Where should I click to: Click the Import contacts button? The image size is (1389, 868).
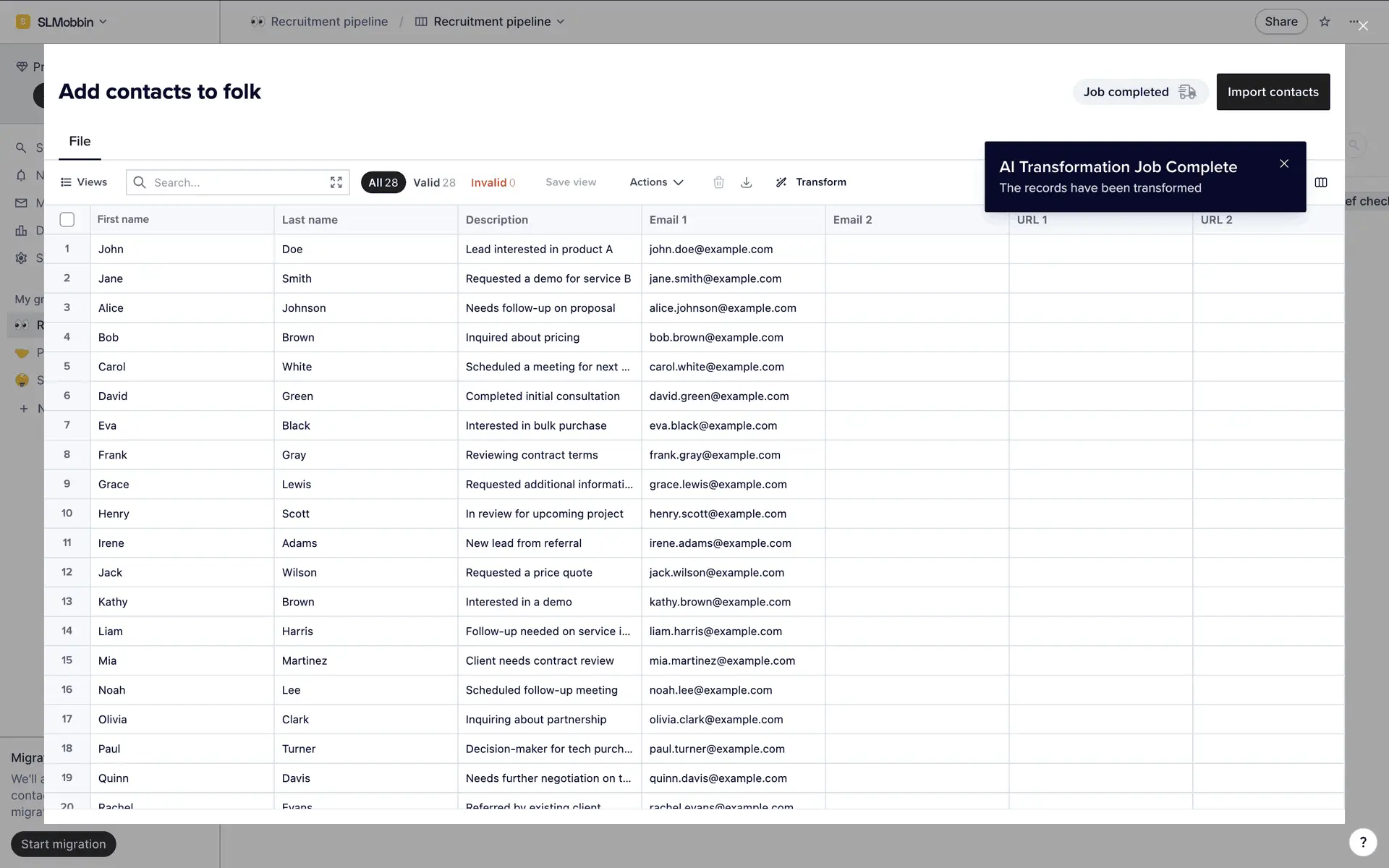pos(1273,92)
